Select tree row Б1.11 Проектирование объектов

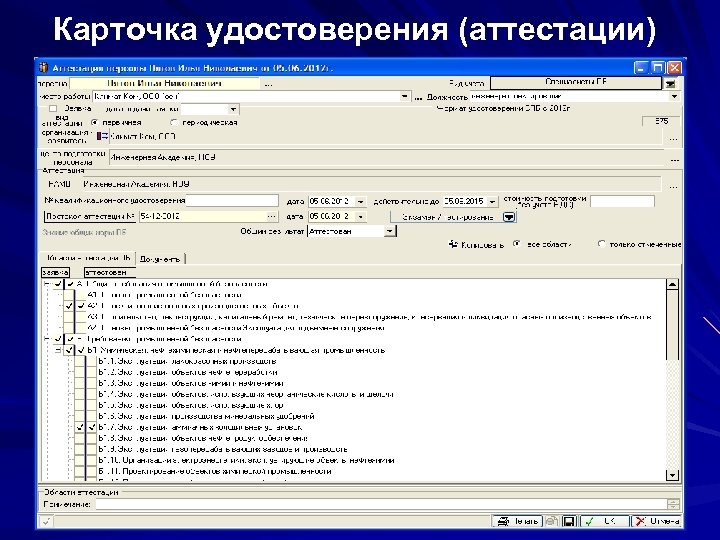point(215,472)
